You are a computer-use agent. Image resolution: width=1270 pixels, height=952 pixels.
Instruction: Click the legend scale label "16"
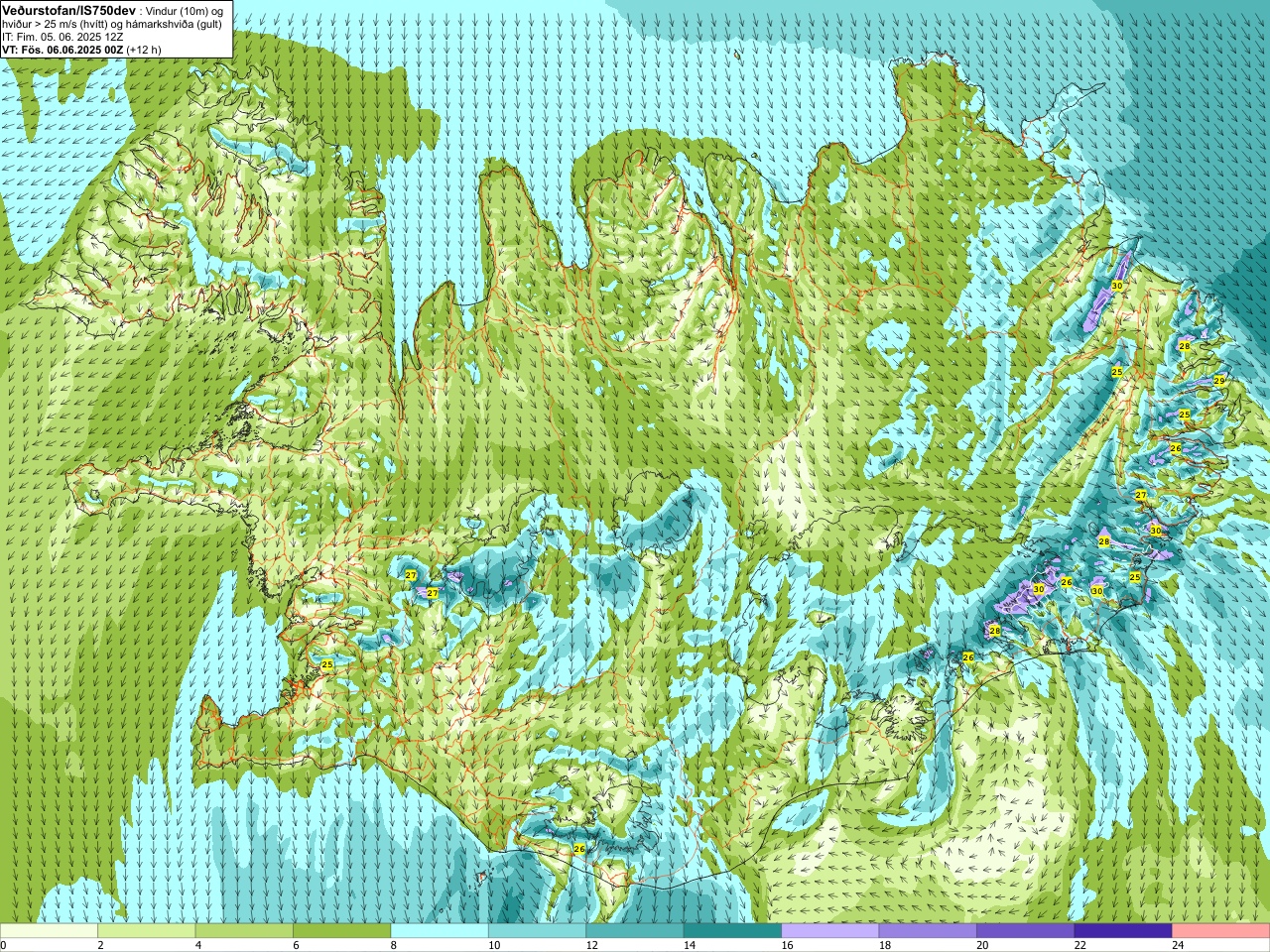point(787,945)
